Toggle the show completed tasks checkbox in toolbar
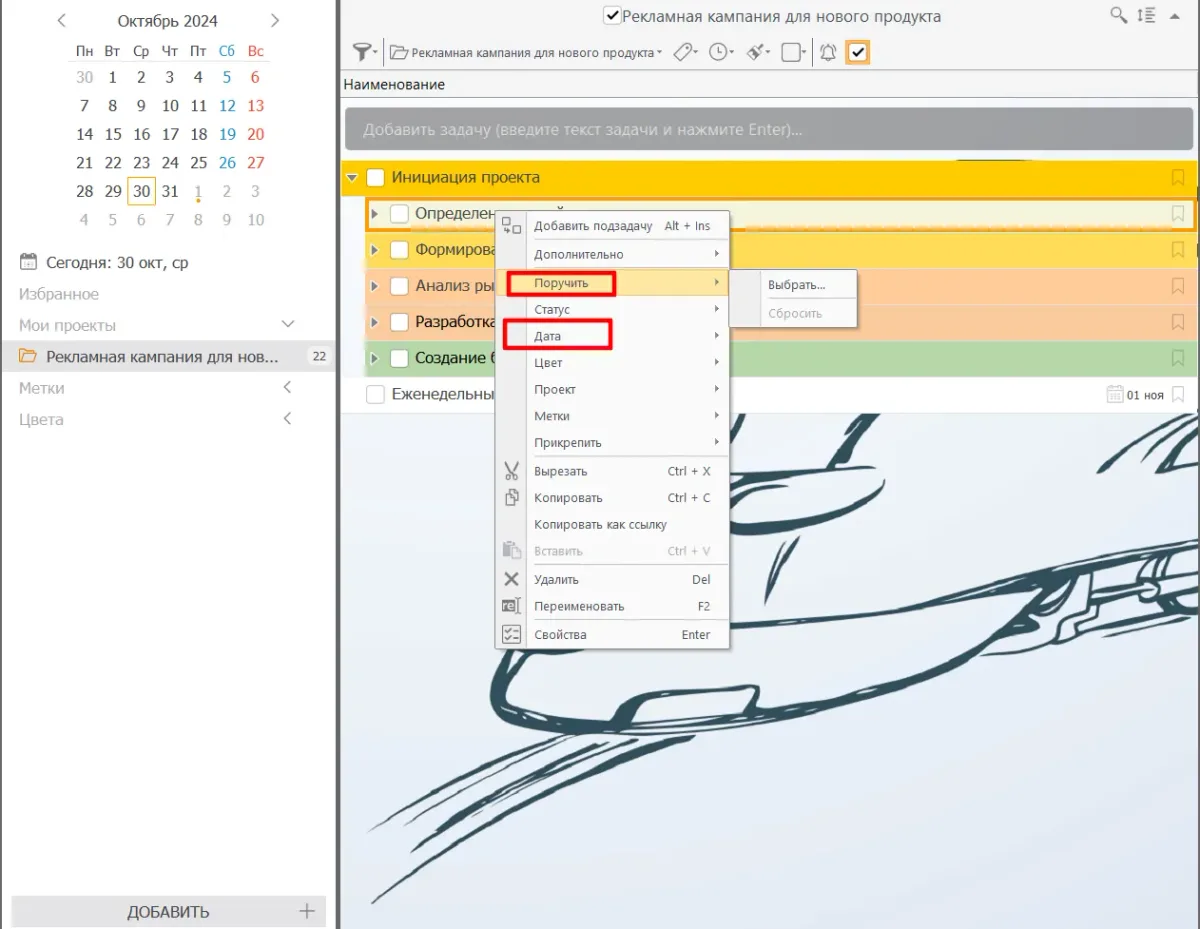The image size is (1200, 929). pos(857,52)
